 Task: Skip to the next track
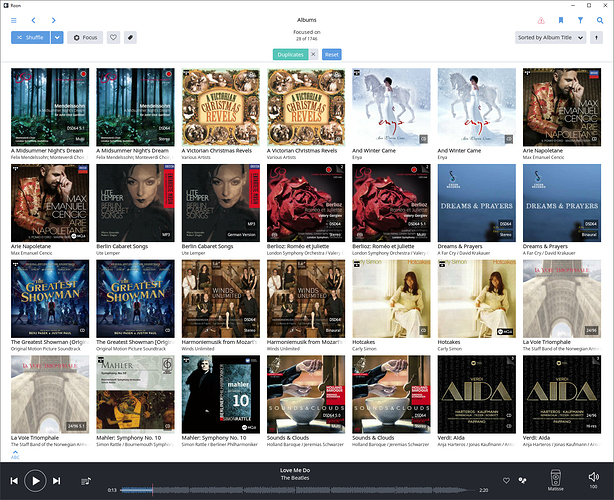57,481
